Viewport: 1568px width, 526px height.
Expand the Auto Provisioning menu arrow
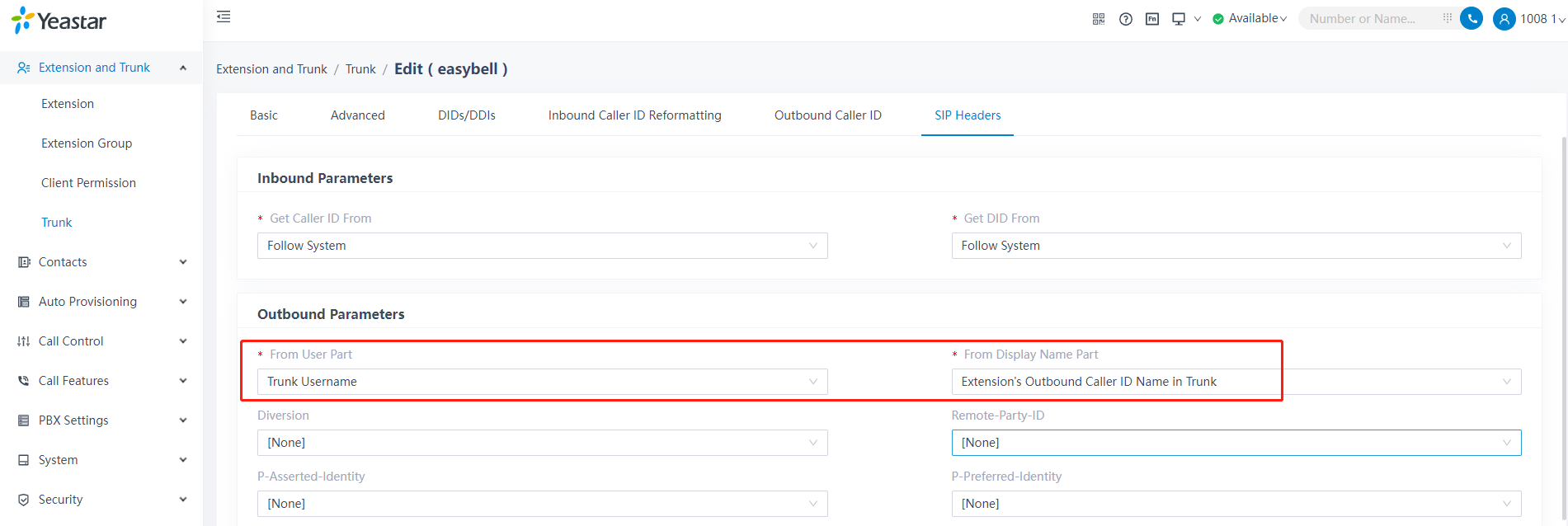point(183,302)
